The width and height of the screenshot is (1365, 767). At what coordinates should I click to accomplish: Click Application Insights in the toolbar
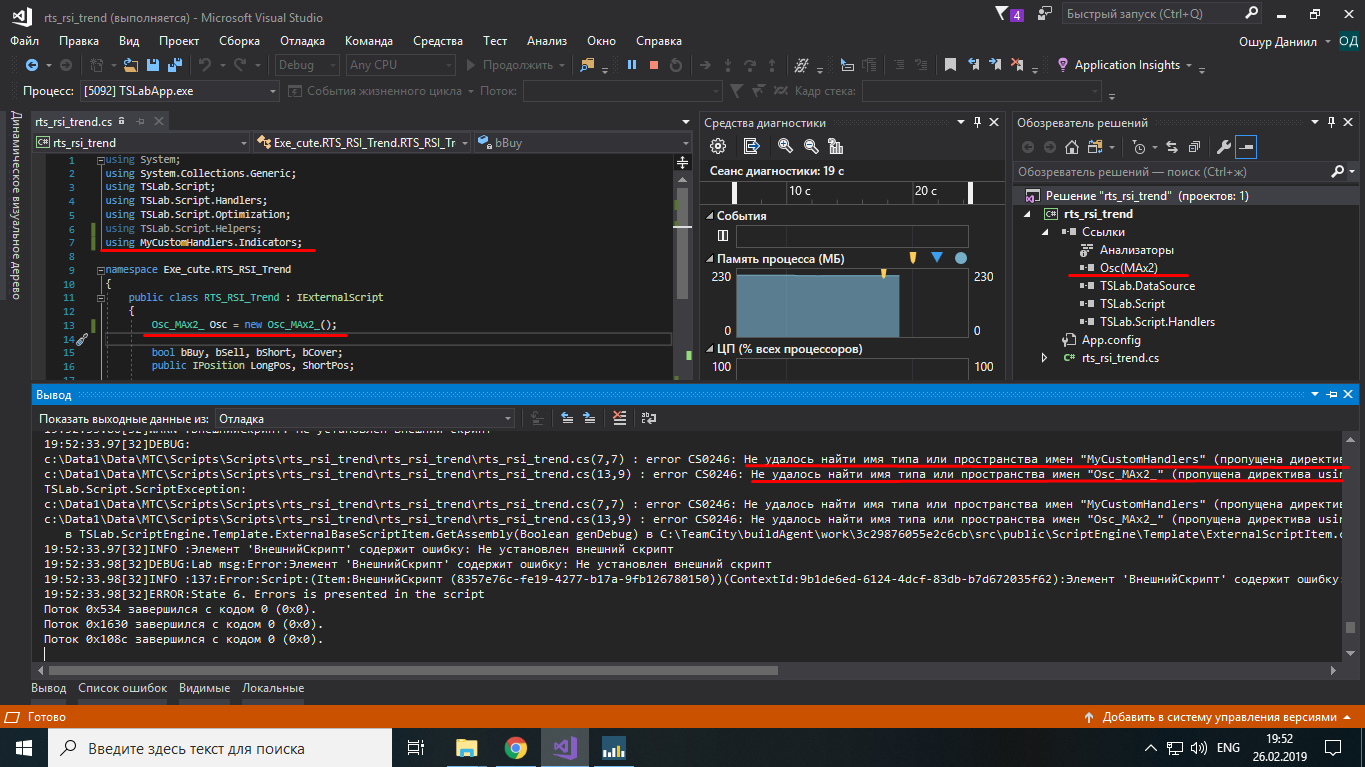point(1126,65)
